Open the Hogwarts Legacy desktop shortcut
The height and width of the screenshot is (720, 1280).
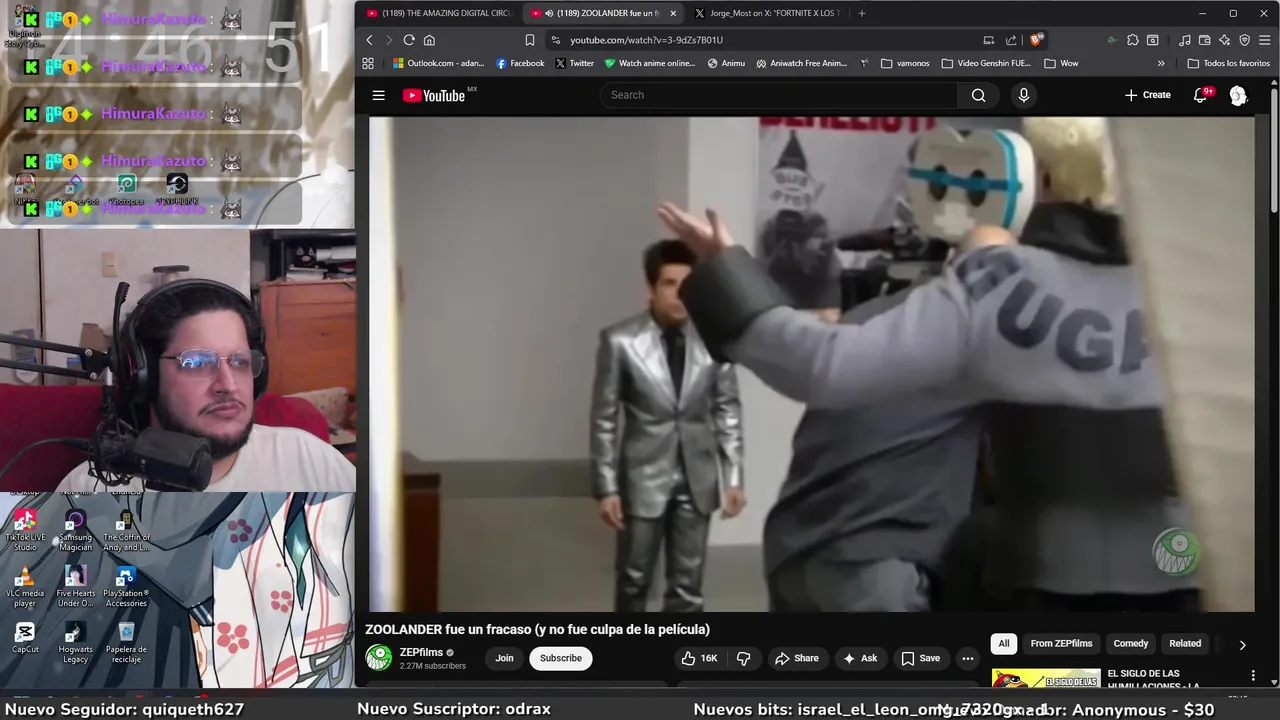75,642
